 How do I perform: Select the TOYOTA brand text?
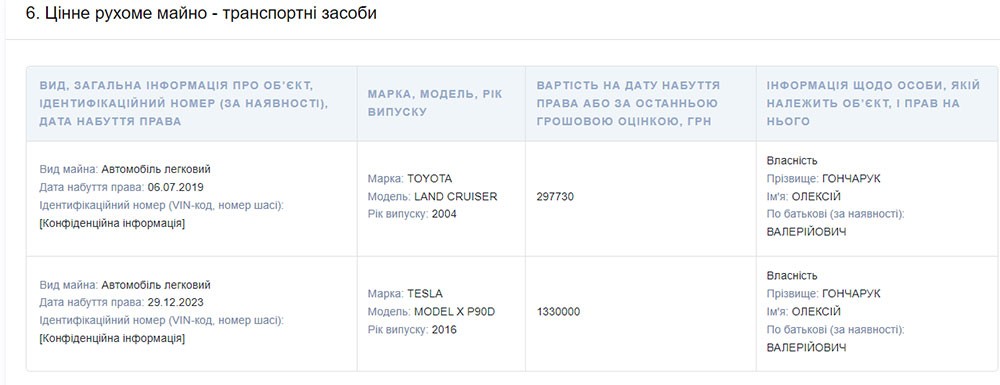coord(429,178)
